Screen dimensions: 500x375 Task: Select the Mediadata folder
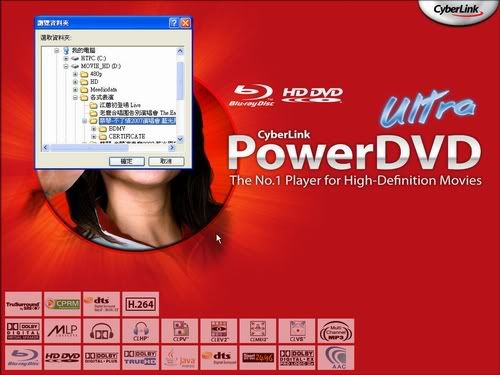click(x=103, y=90)
